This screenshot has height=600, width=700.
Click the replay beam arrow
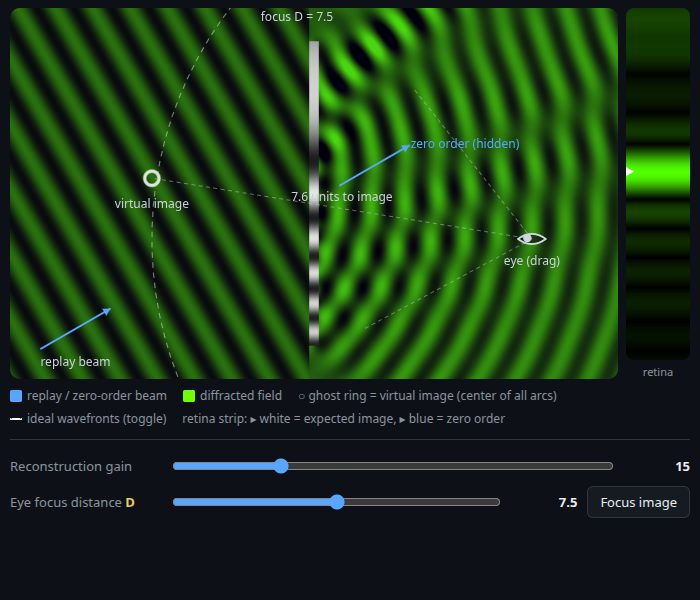point(75,329)
